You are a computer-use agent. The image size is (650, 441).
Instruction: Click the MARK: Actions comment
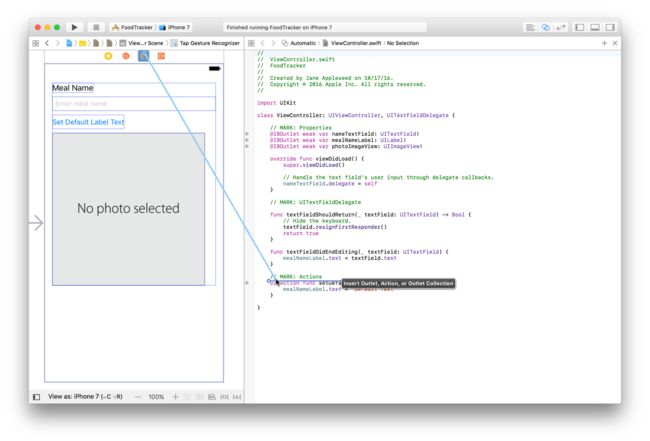pos(296,276)
